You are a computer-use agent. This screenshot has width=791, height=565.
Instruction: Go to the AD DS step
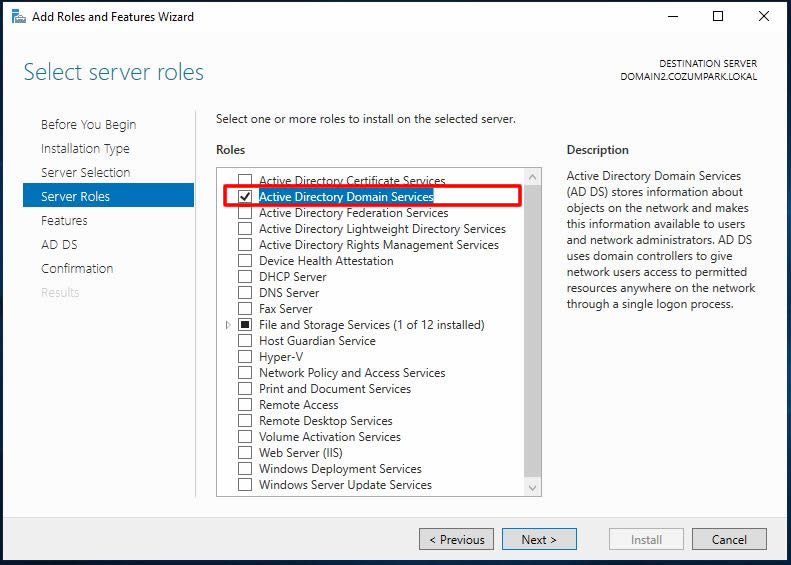pyautogui.click(x=59, y=245)
